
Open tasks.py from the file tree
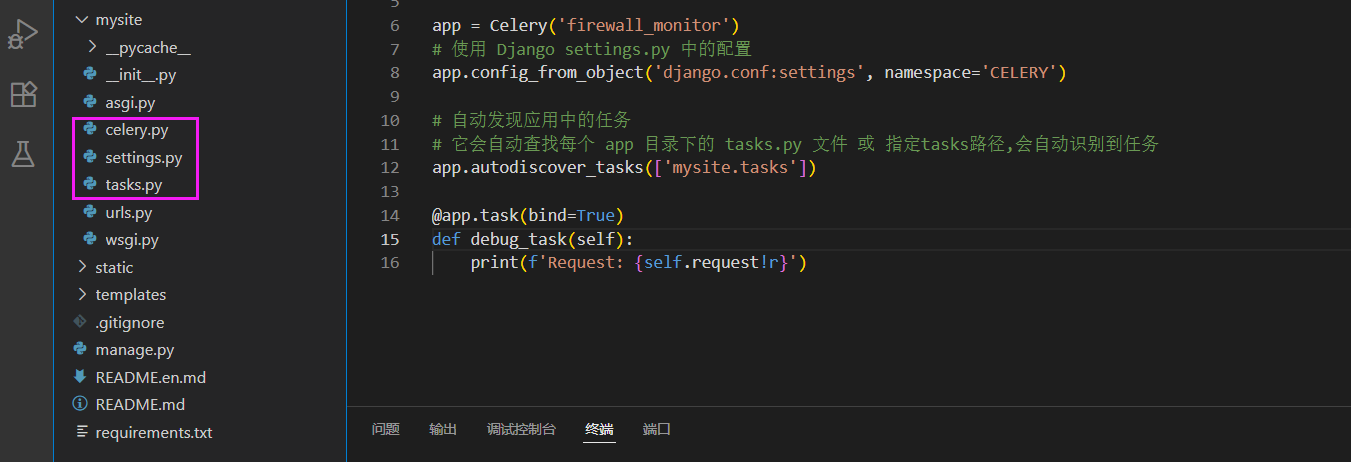[x=133, y=185]
